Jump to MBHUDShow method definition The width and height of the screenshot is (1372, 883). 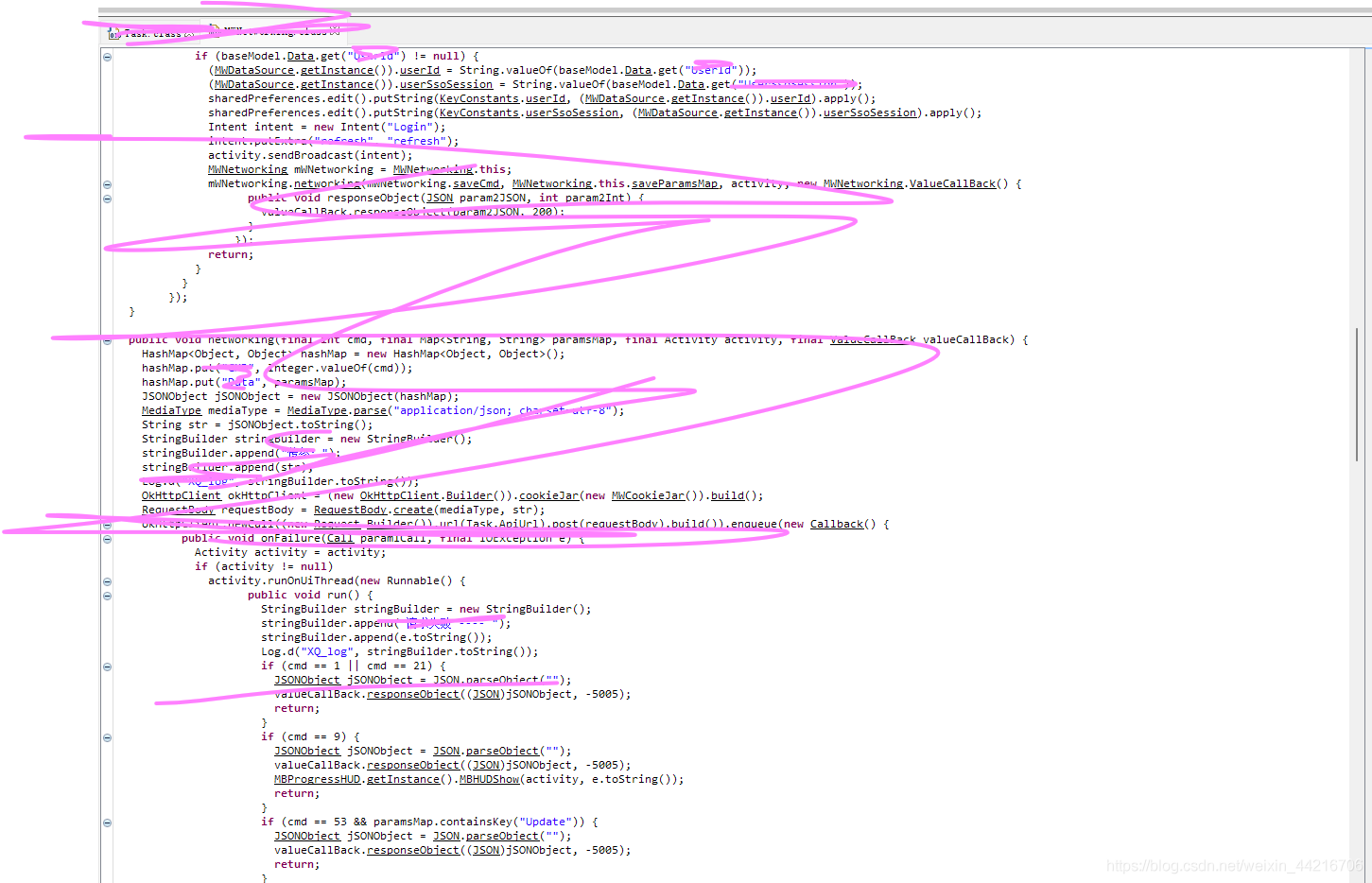[x=489, y=779]
